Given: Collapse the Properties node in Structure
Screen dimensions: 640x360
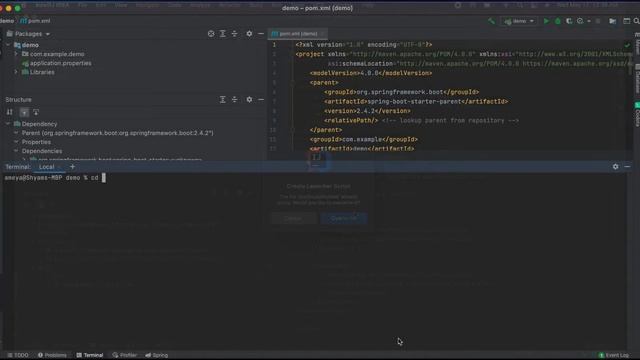Looking at the screenshot, I should click(16, 142).
